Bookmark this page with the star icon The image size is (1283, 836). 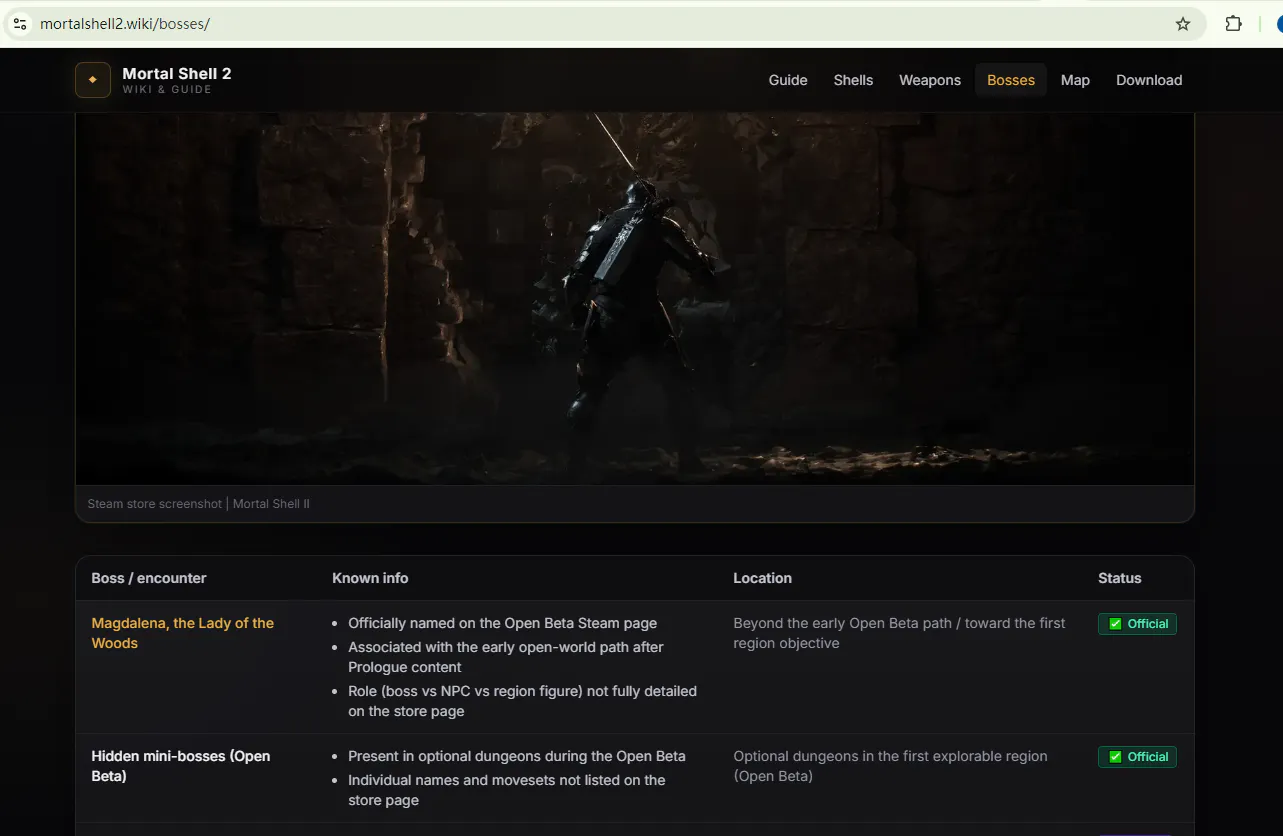(x=1183, y=24)
